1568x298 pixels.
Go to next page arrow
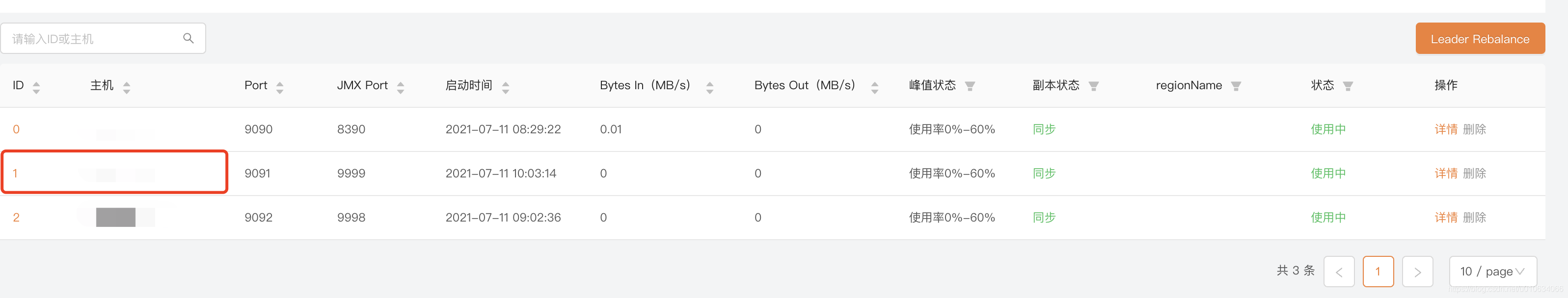tap(1417, 271)
